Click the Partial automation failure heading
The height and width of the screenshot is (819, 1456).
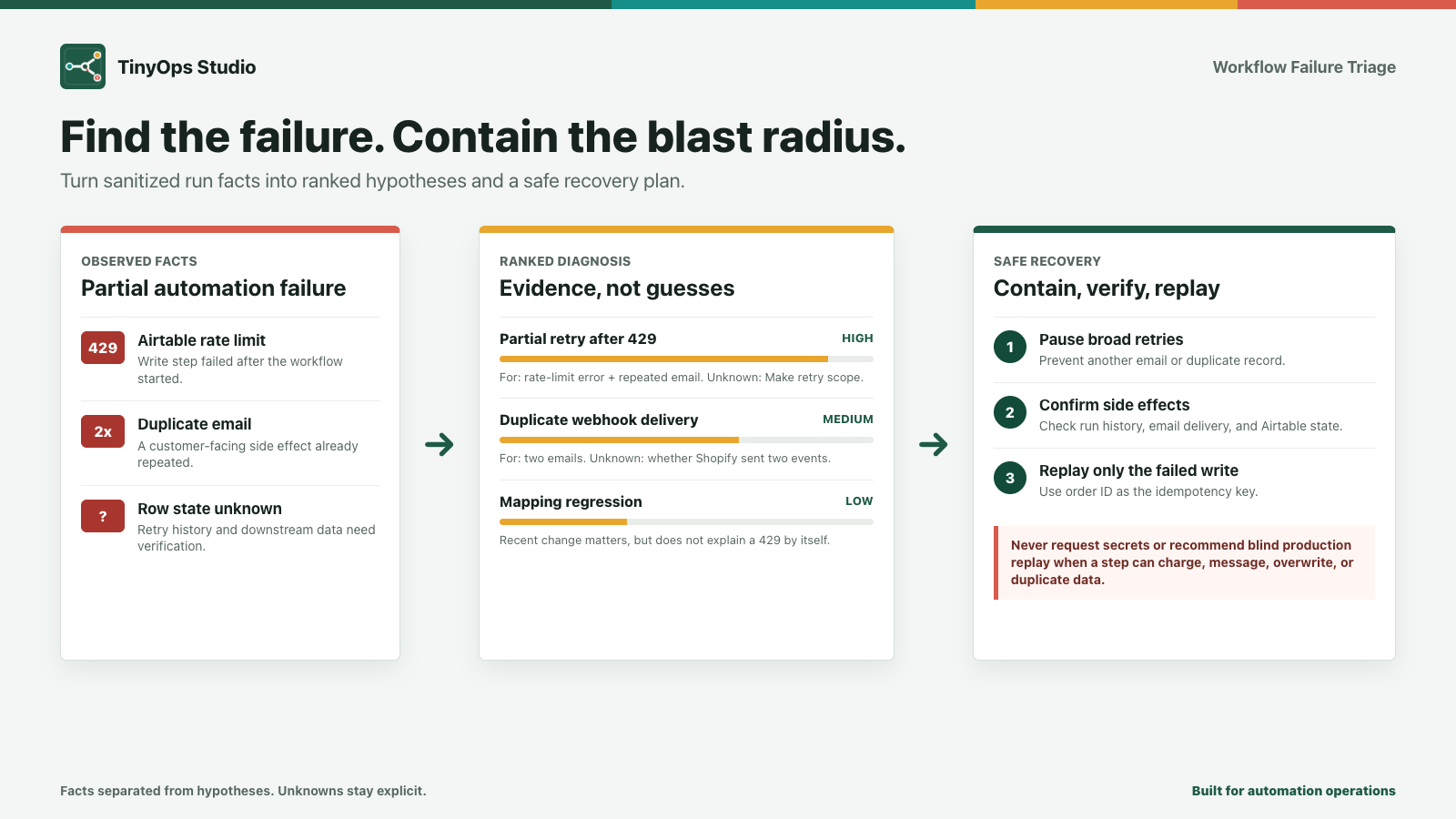214,288
